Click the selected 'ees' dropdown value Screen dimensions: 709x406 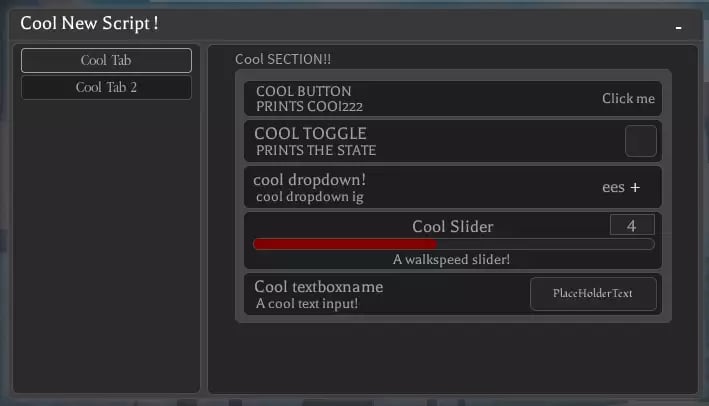(612, 188)
